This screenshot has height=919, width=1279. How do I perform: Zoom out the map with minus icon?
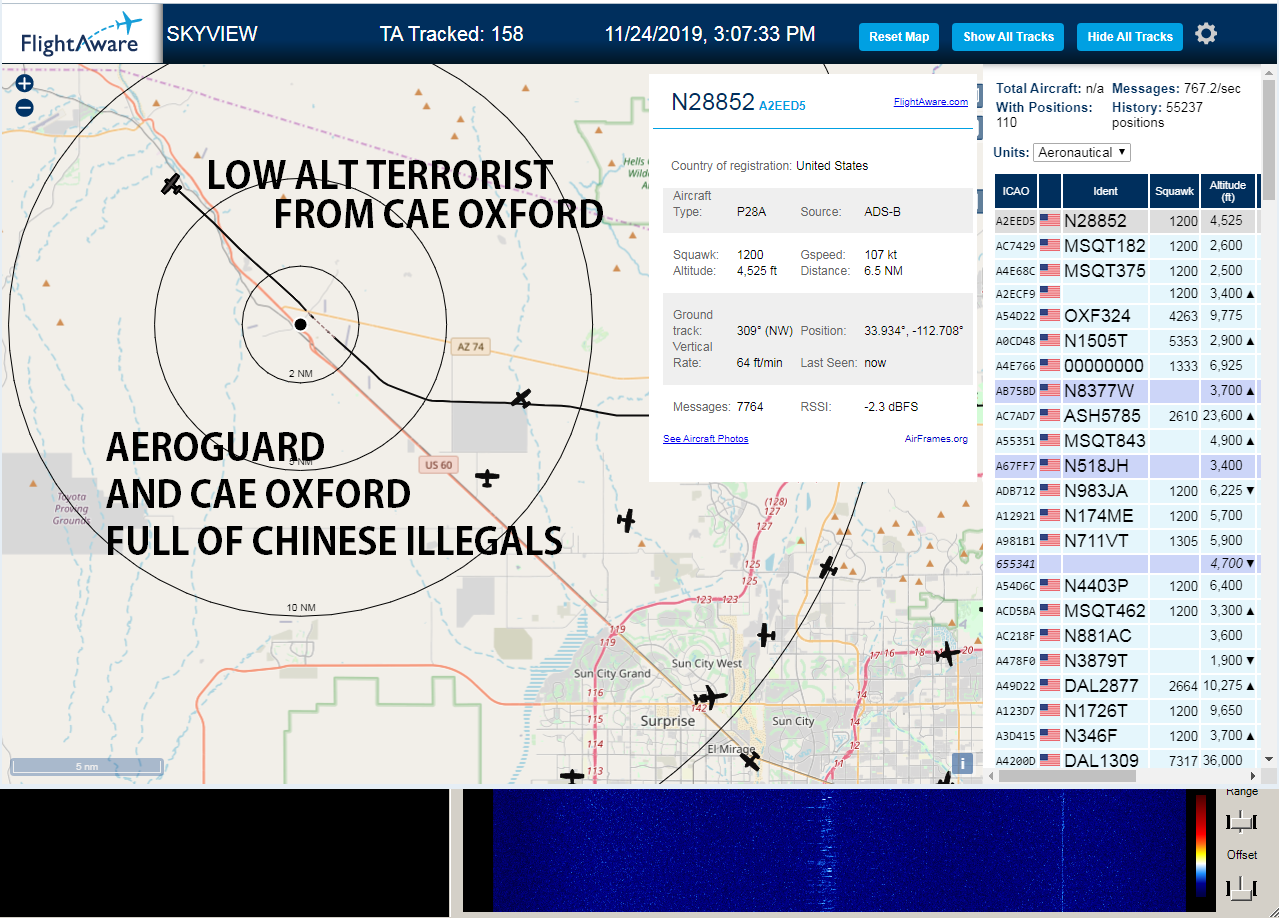coord(25,108)
